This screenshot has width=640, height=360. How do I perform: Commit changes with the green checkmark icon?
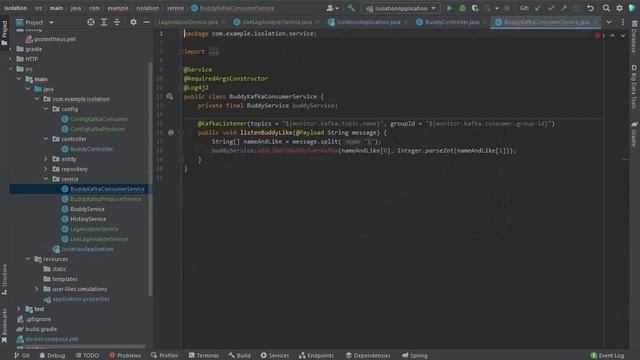[551, 8]
